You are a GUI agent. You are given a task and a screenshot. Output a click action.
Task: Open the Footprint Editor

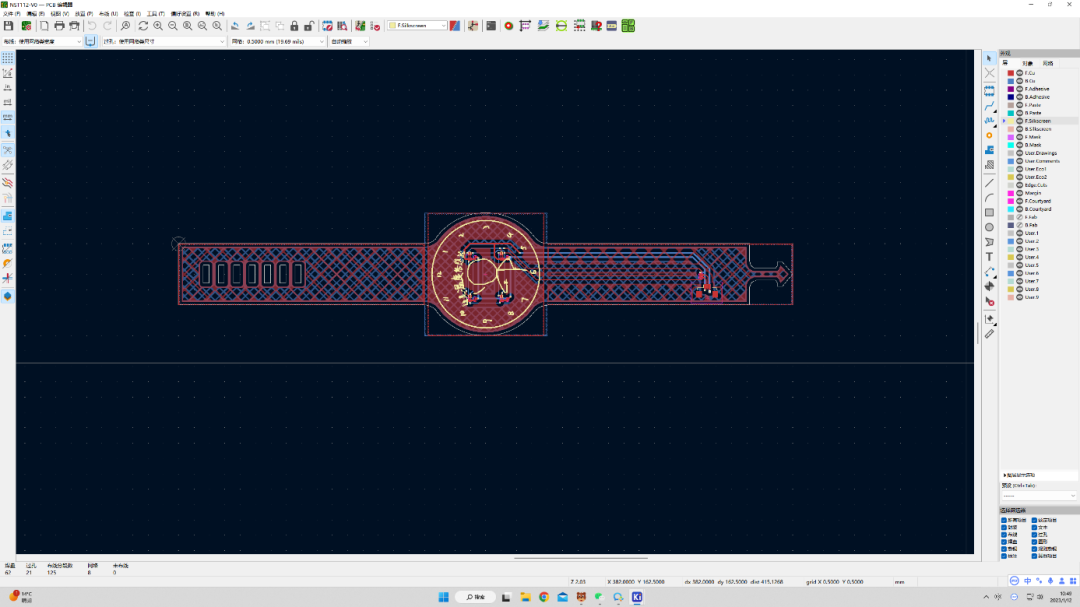pyautogui.click(x=328, y=26)
